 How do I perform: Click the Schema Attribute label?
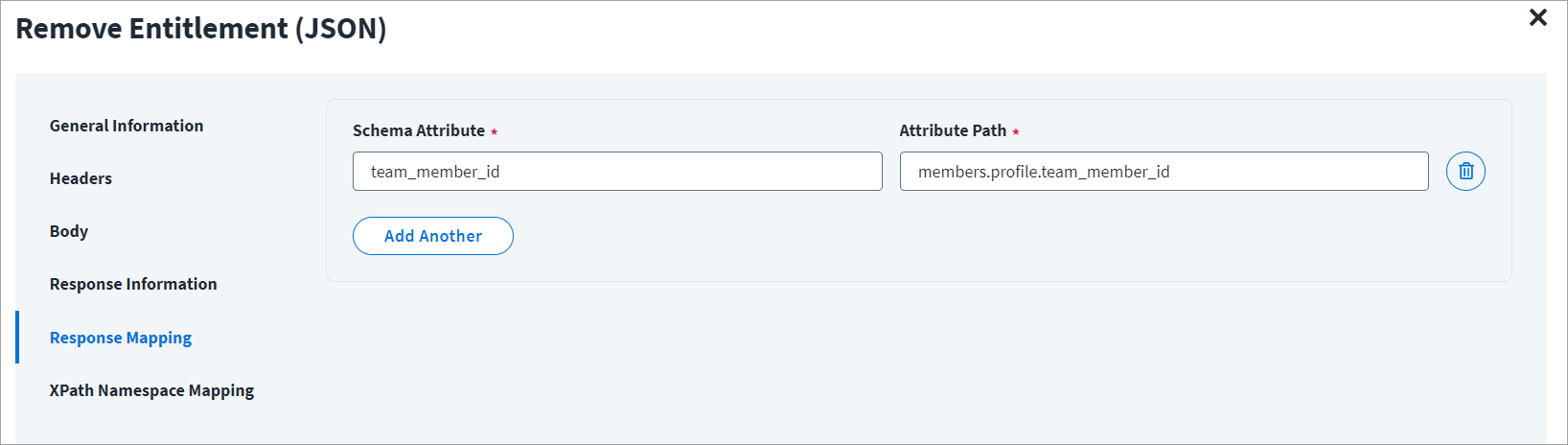pos(419,130)
